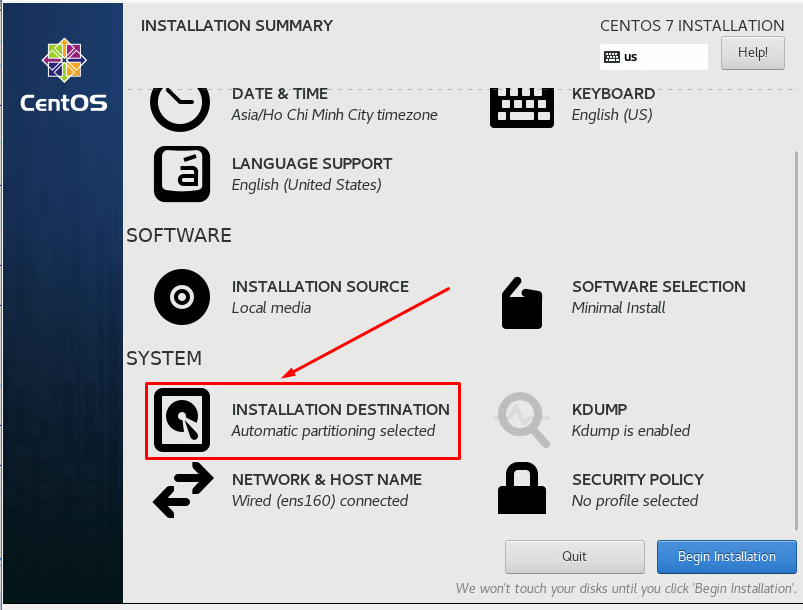This screenshot has width=803, height=610.
Task: Open NETWORK & HOST NAME label
Action: tap(327, 479)
